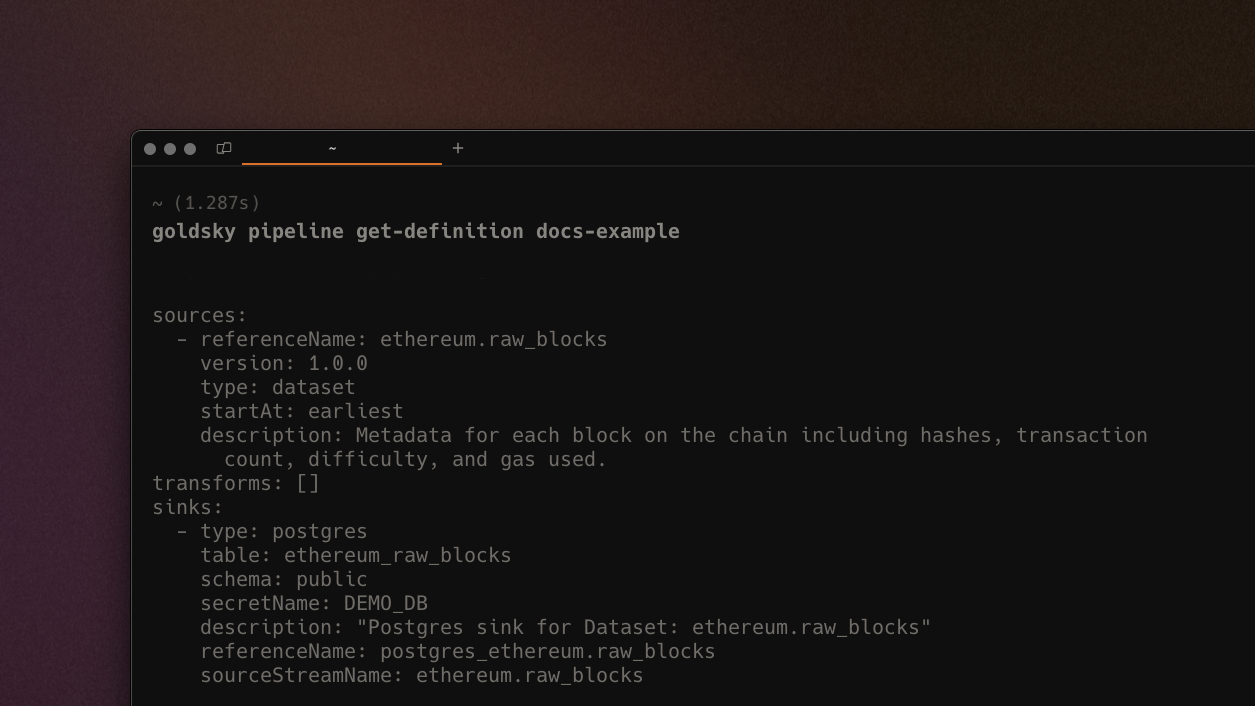
Task: Add a new terminal tab with plus
Action: click(x=458, y=148)
